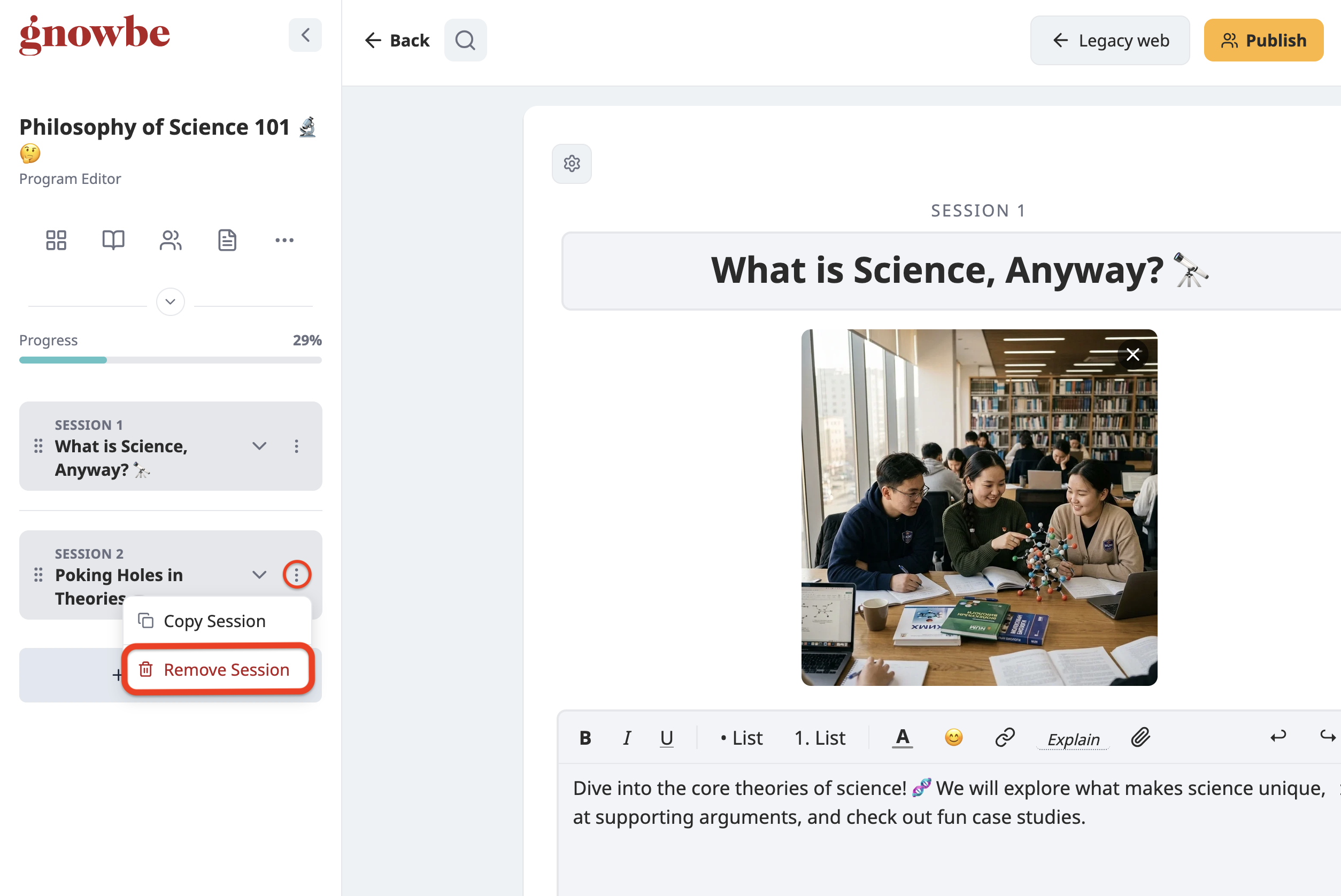Switch to Legacy web
Viewport: 1341px width, 896px height.
click(x=1109, y=40)
